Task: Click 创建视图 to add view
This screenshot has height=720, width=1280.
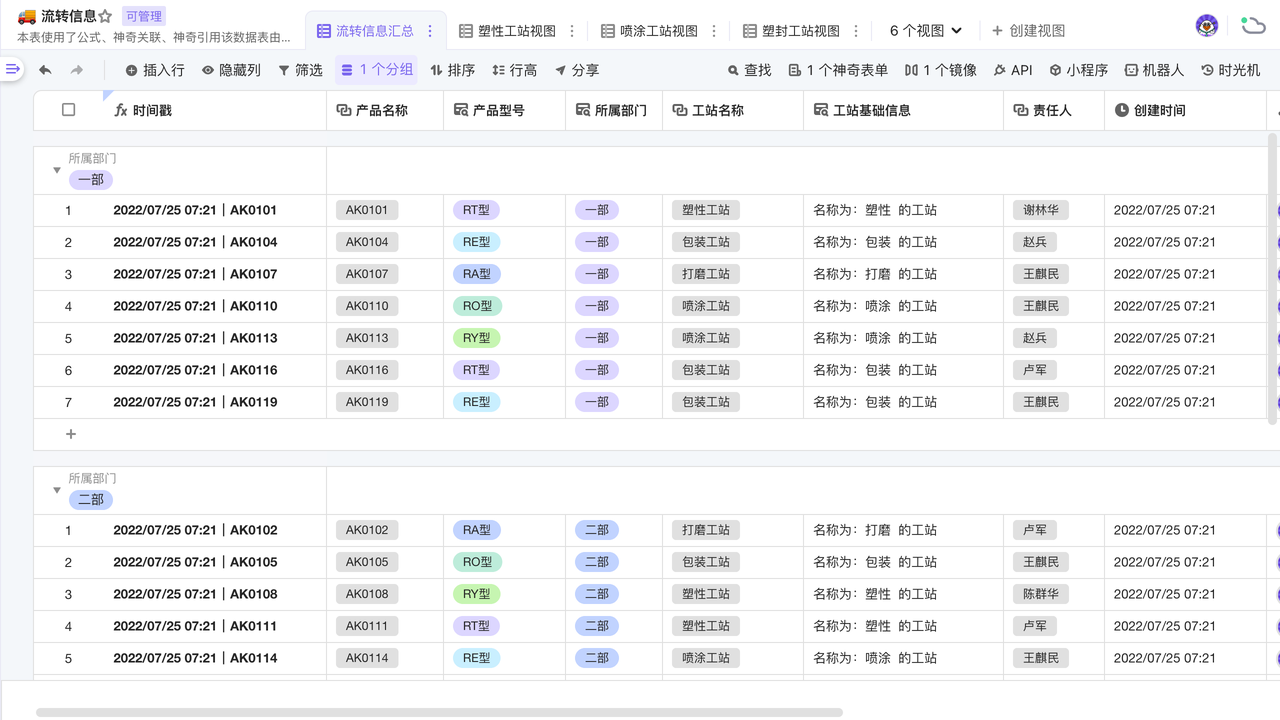Action: pos(1028,31)
